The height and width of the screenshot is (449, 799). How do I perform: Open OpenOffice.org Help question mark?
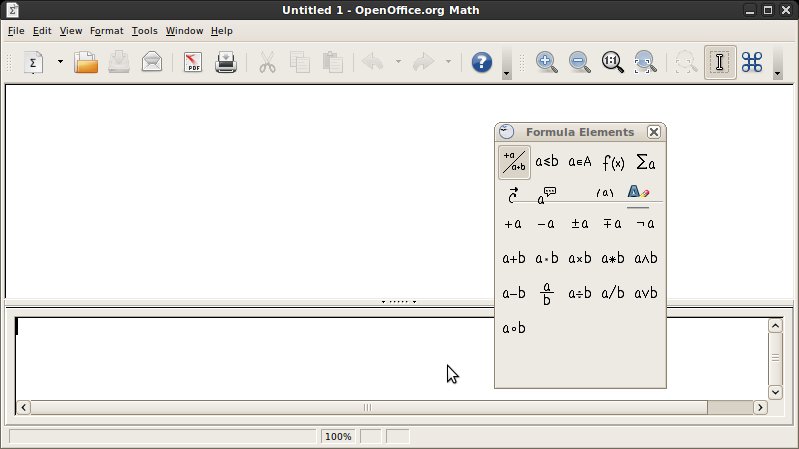point(482,63)
